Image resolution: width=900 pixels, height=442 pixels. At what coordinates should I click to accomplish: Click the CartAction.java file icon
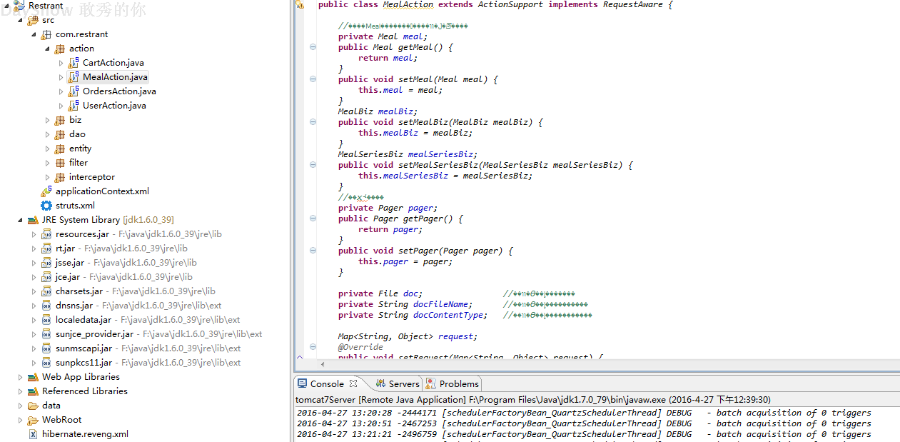[x=73, y=63]
